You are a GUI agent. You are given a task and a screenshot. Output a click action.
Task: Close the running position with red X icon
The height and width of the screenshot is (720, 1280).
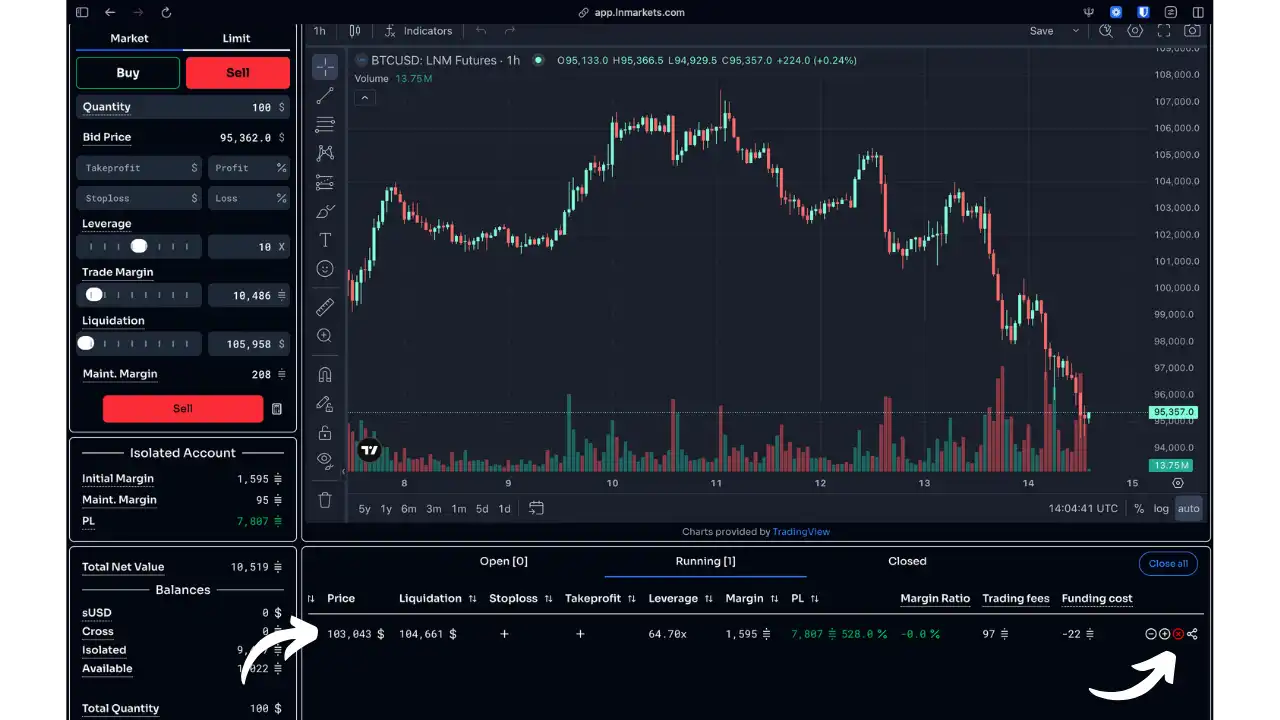pos(1178,634)
